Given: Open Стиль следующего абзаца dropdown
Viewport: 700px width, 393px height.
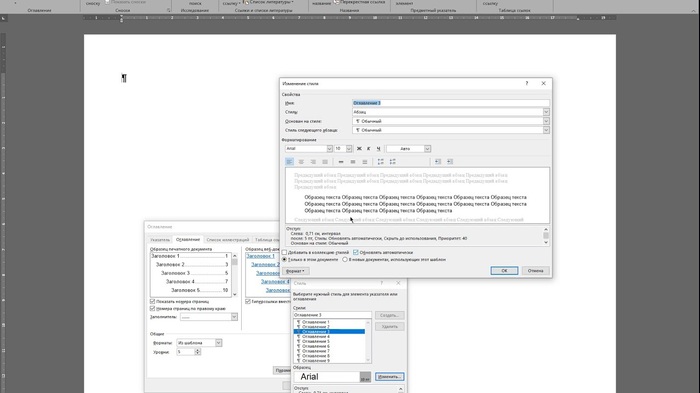Looking at the screenshot, I should tap(546, 130).
